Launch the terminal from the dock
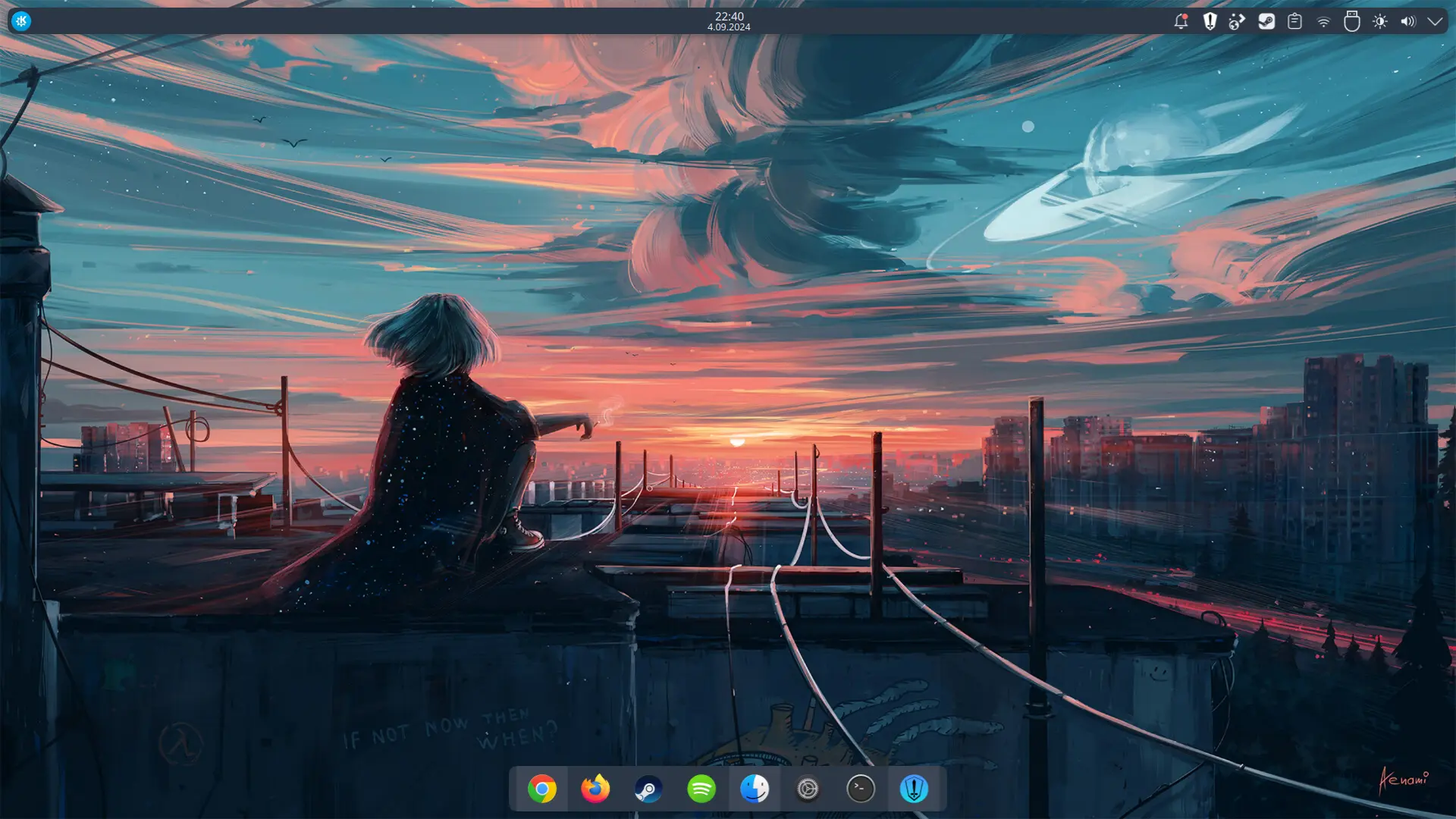Screen dimensions: 1456x819 861,789
